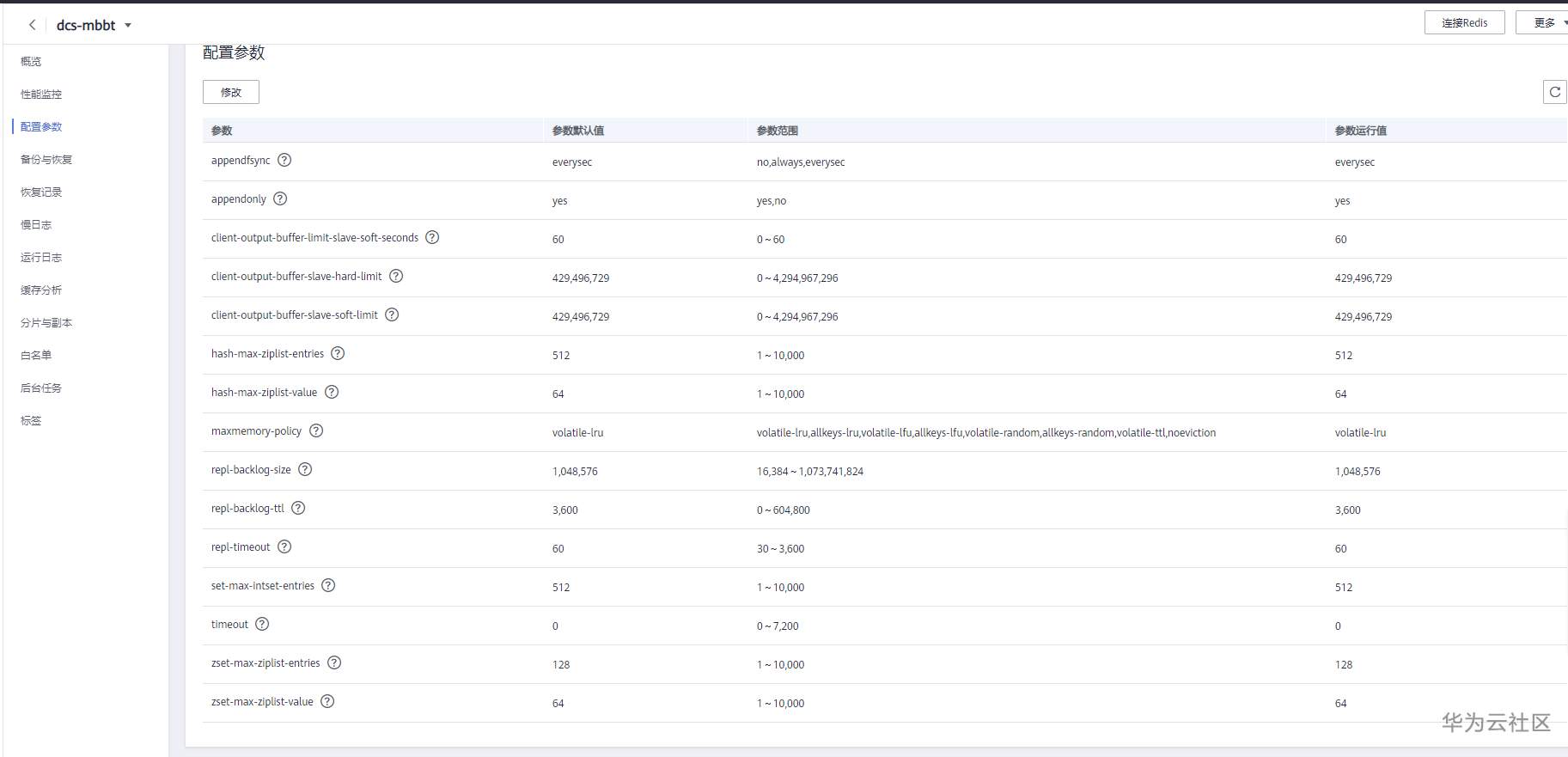Refresh the configuration parameters table
Image resolution: width=1568 pixels, height=757 pixels.
click(x=1554, y=92)
